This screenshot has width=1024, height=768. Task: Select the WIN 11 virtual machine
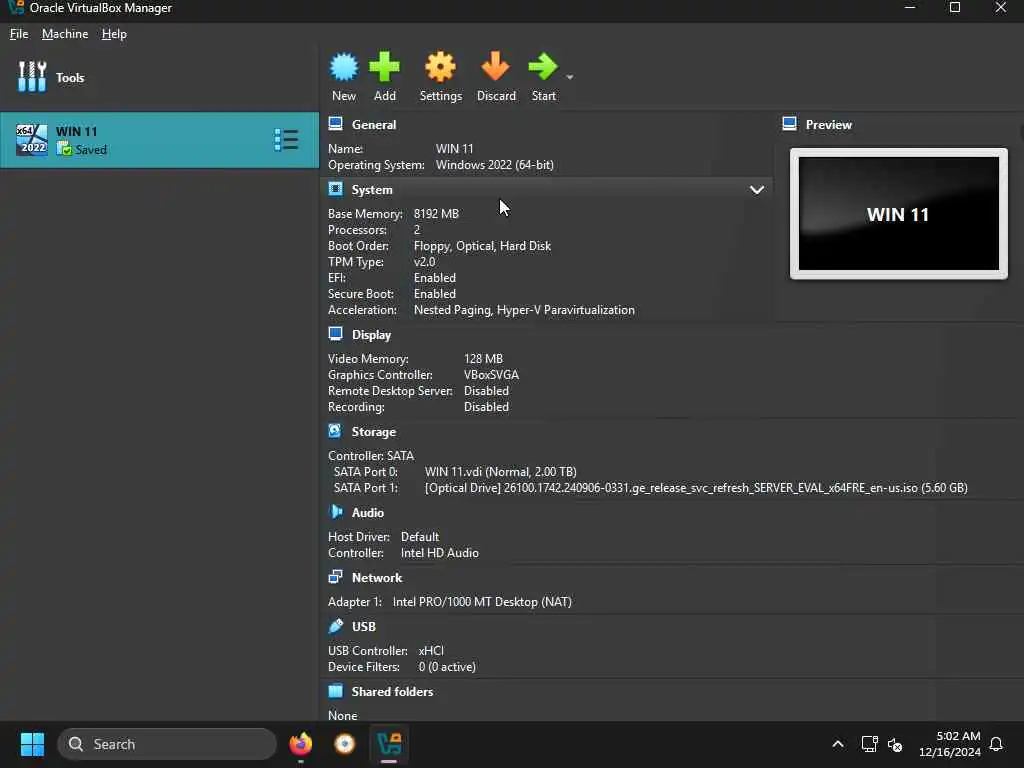[x=159, y=140]
